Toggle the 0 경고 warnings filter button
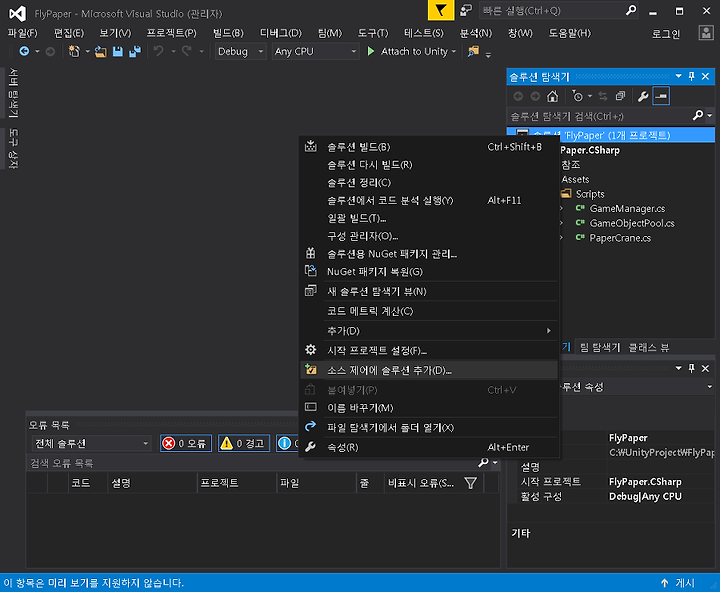The height and width of the screenshot is (592, 720). 244,443
